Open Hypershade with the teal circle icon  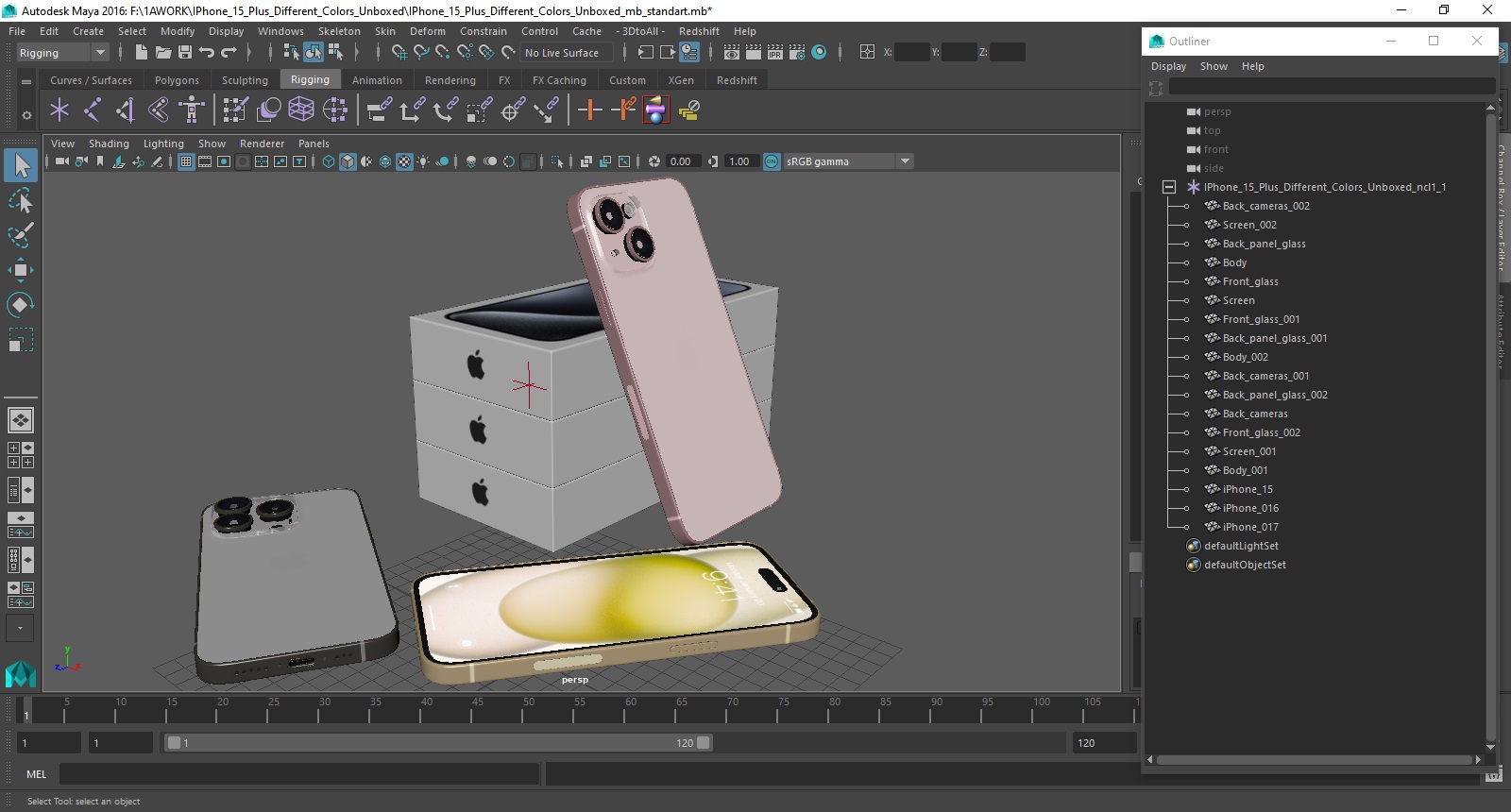tap(819, 53)
